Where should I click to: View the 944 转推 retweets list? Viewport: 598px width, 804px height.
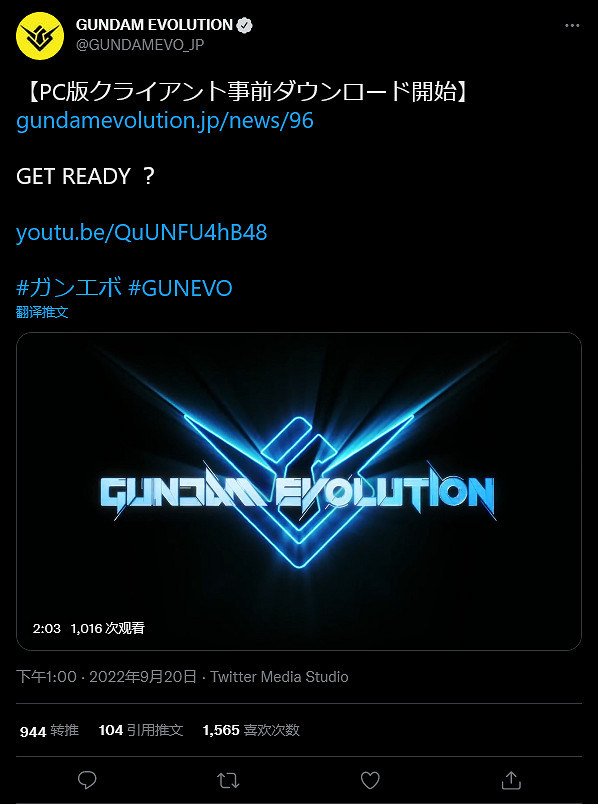pos(49,730)
